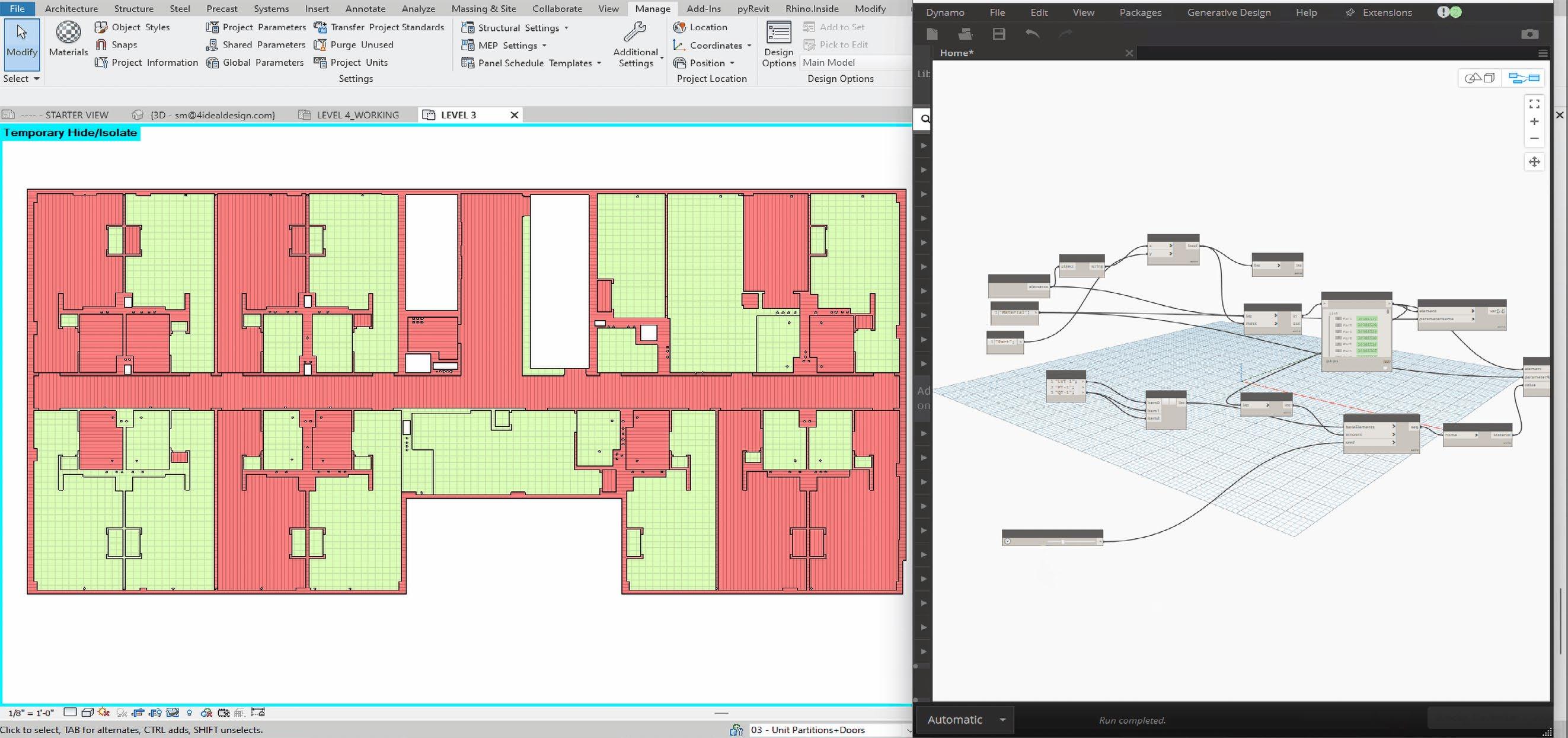Expand the Structural Settings dropdown arrow
This screenshot has width=1568, height=738.
[x=566, y=28]
